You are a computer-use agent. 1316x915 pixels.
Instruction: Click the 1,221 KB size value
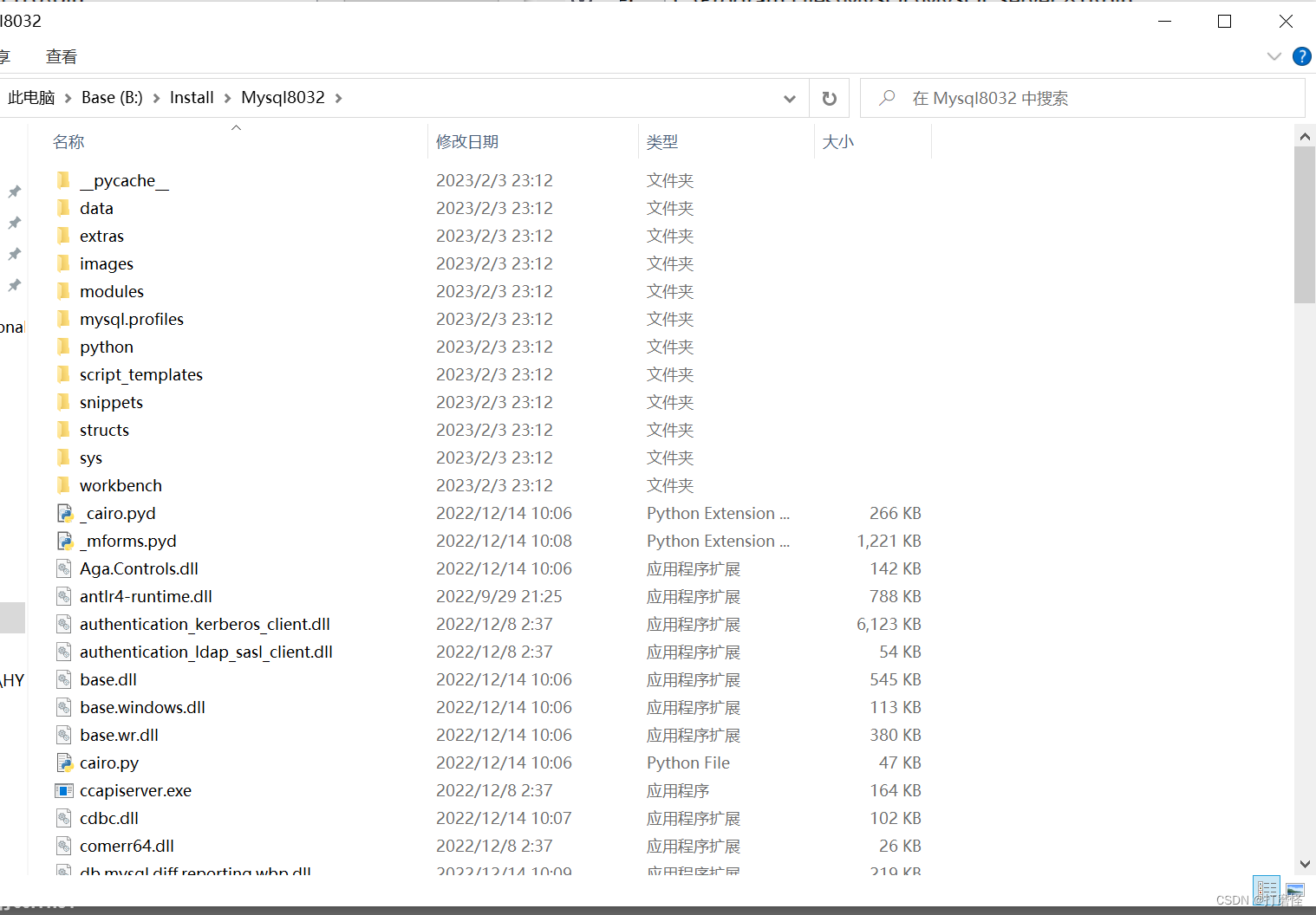pos(889,541)
